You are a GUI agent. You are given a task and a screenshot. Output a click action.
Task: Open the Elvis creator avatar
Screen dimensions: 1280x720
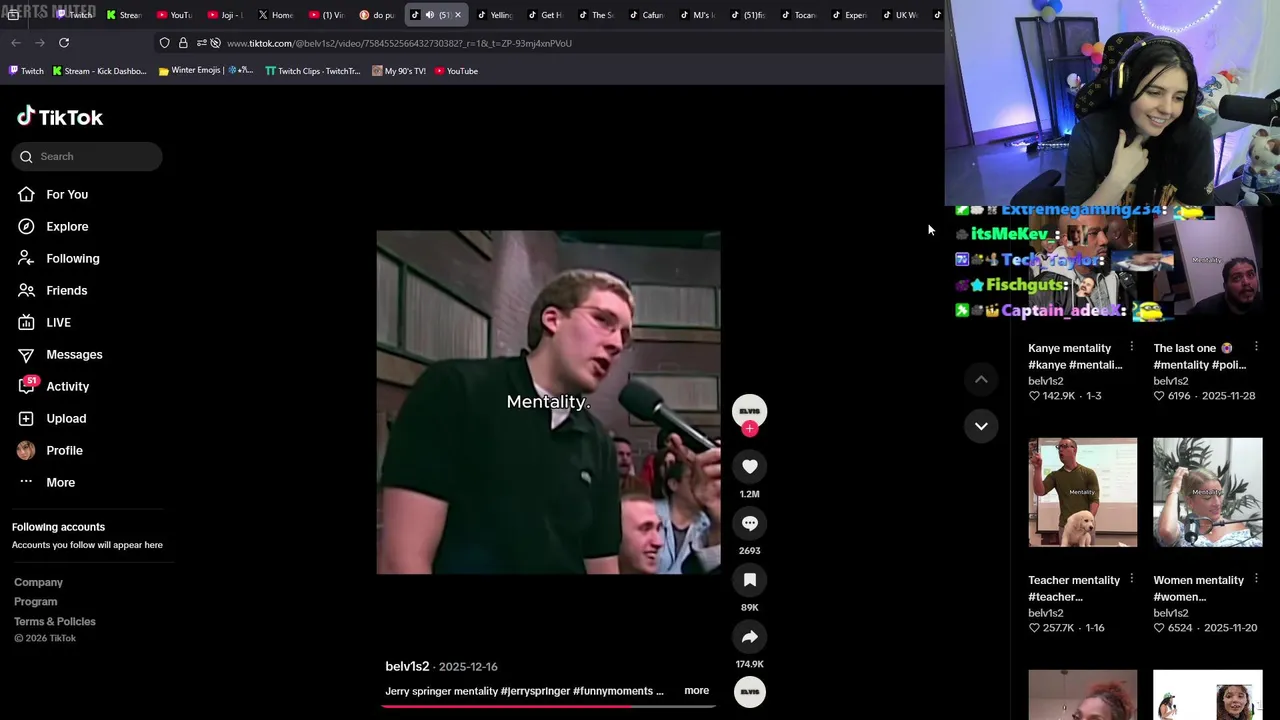750,410
